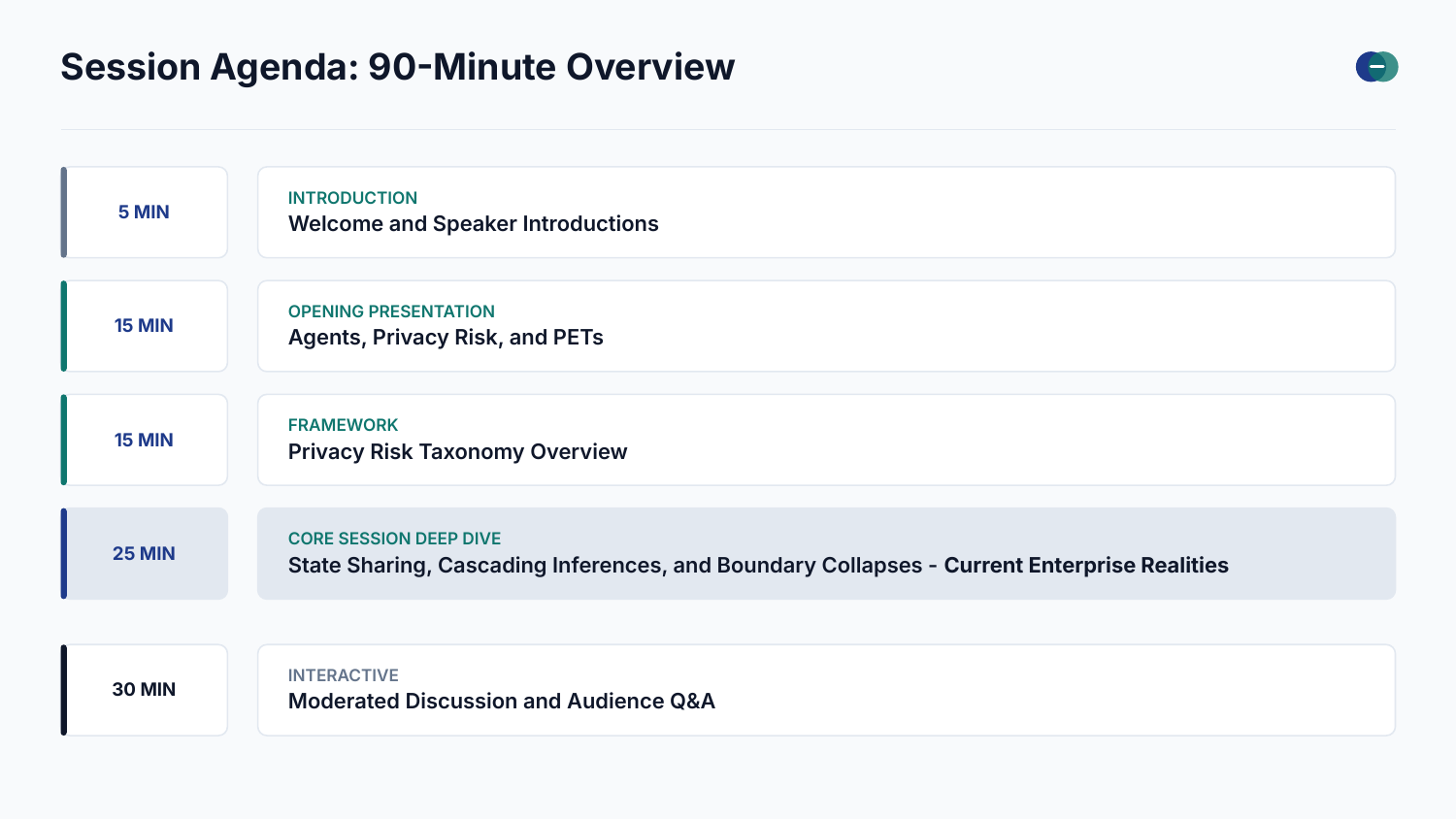Select 'Agents, Privacy Risk, and PETs' text

click(x=446, y=338)
